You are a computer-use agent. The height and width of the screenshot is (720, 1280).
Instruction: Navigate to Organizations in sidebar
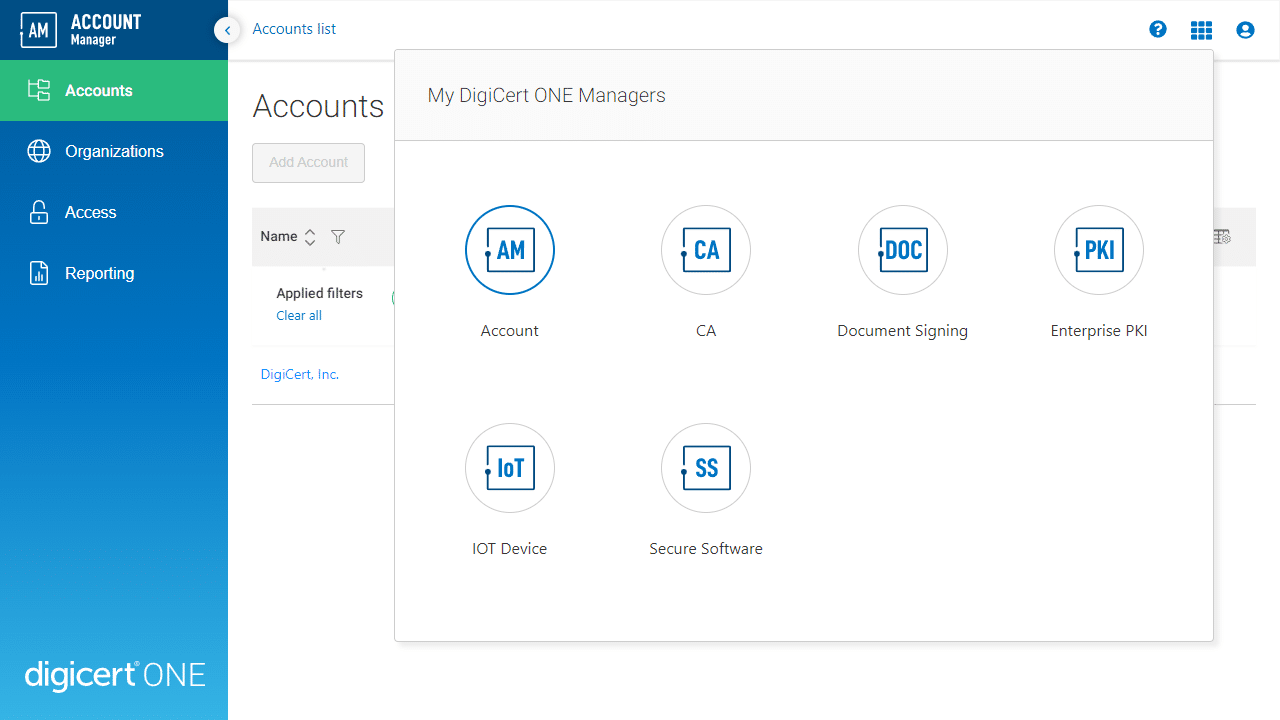pyautogui.click(x=114, y=151)
